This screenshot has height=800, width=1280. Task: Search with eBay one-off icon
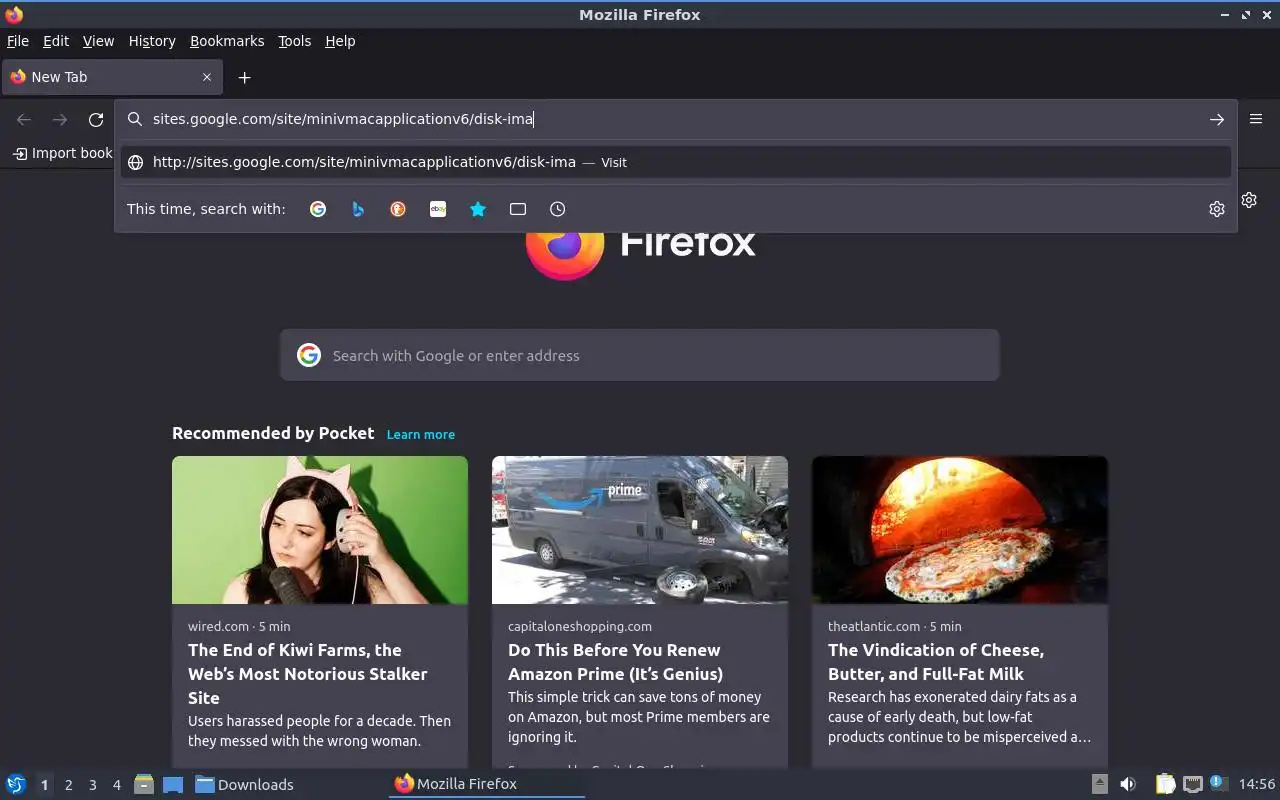point(438,209)
